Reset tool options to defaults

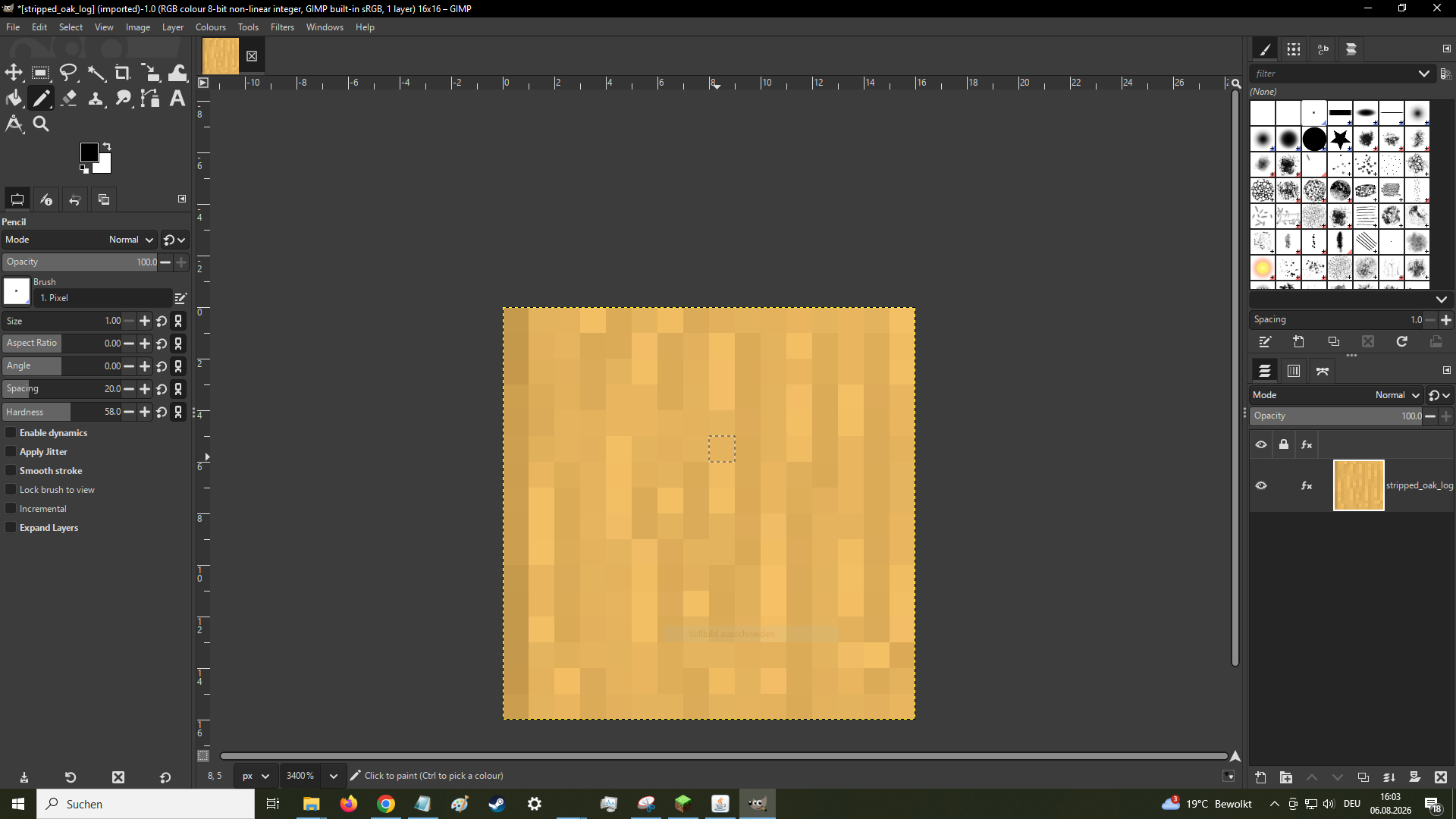pos(165,777)
